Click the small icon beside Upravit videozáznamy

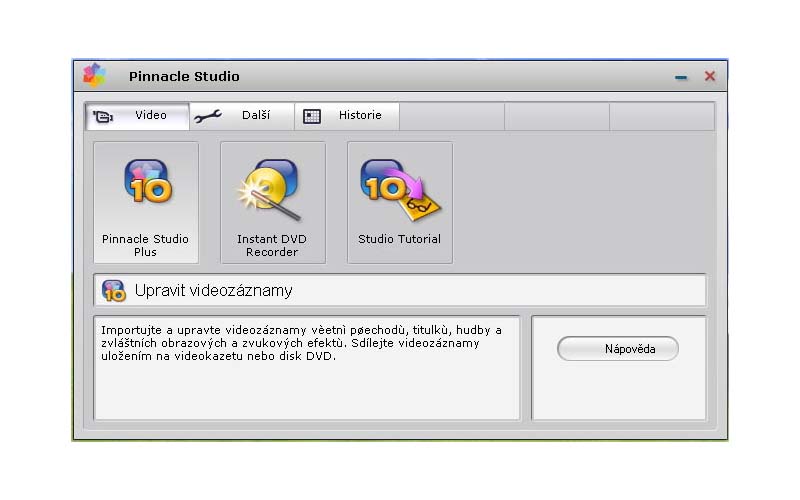tap(114, 291)
